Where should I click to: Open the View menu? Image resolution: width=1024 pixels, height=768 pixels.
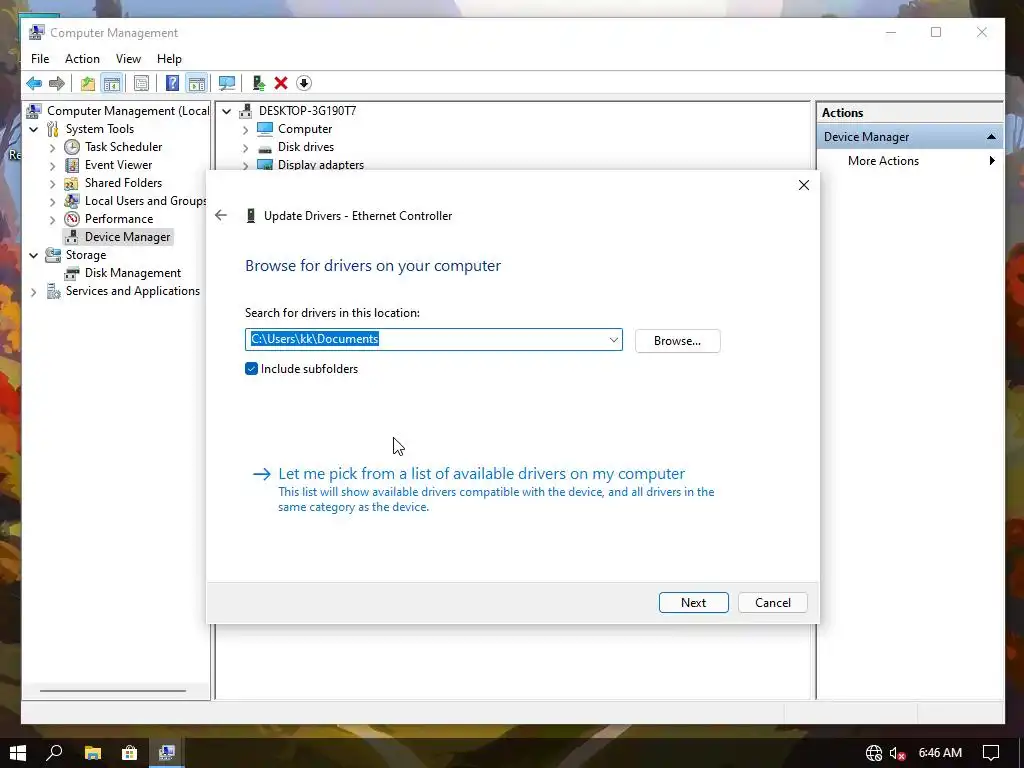[x=128, y=59]
